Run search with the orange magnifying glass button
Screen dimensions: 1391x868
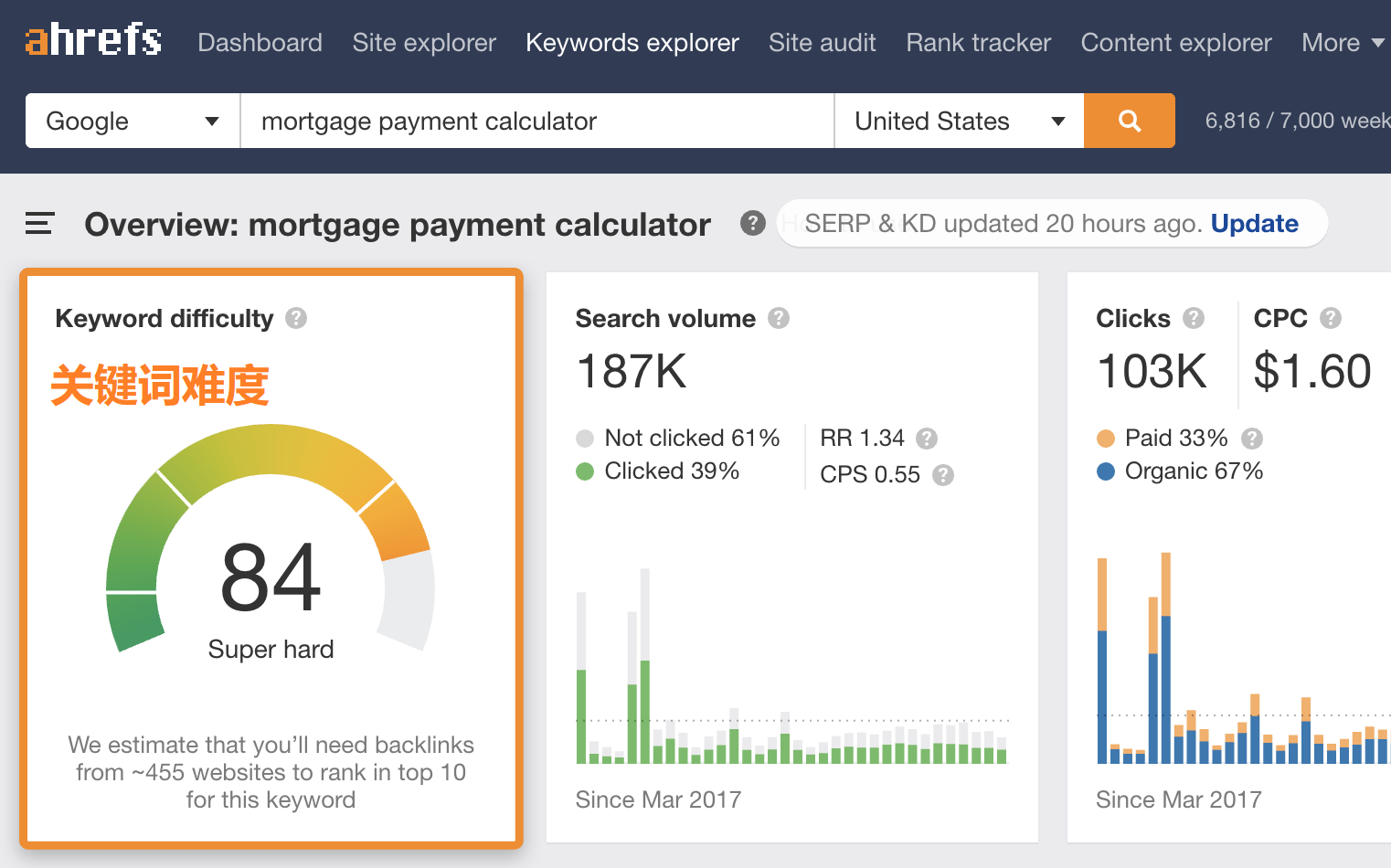click(1129, 120)
